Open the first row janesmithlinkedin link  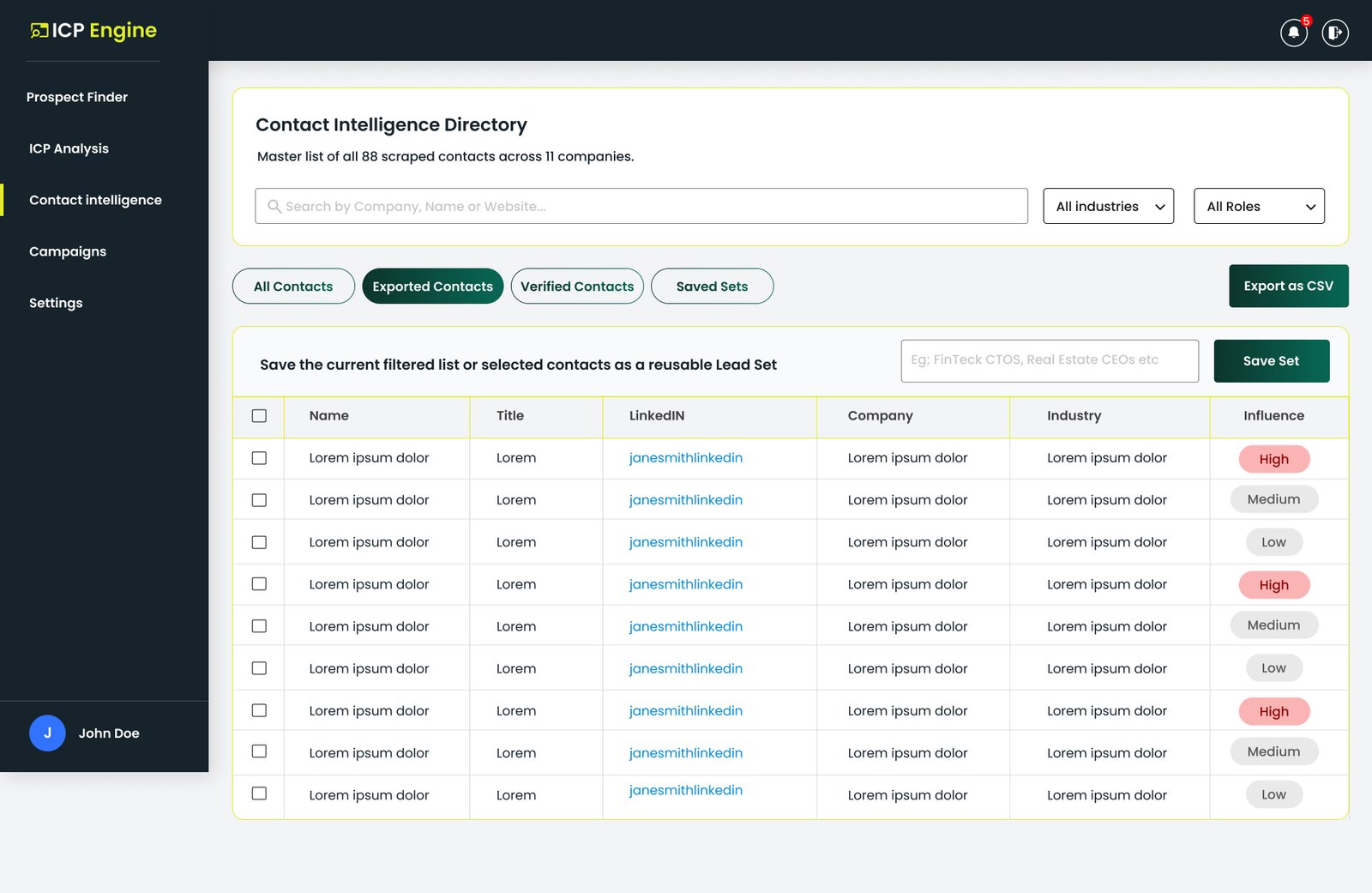click(686, 458)
